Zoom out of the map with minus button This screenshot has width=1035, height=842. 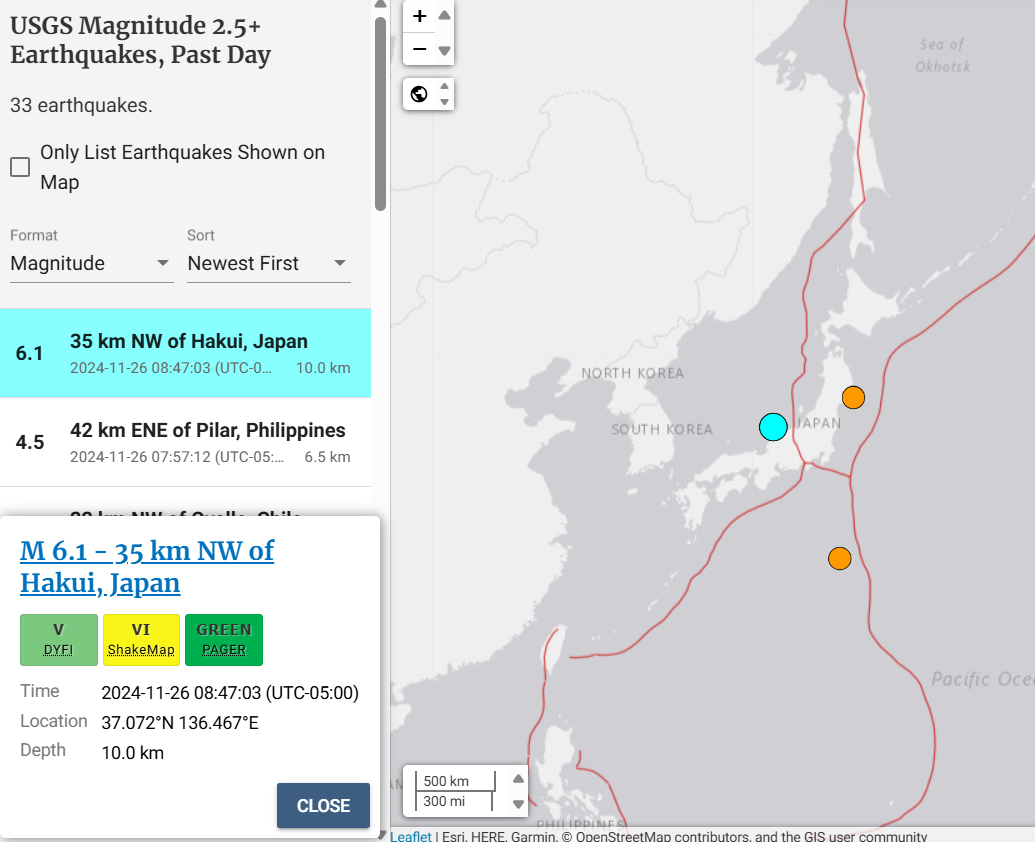click(419, 49)
